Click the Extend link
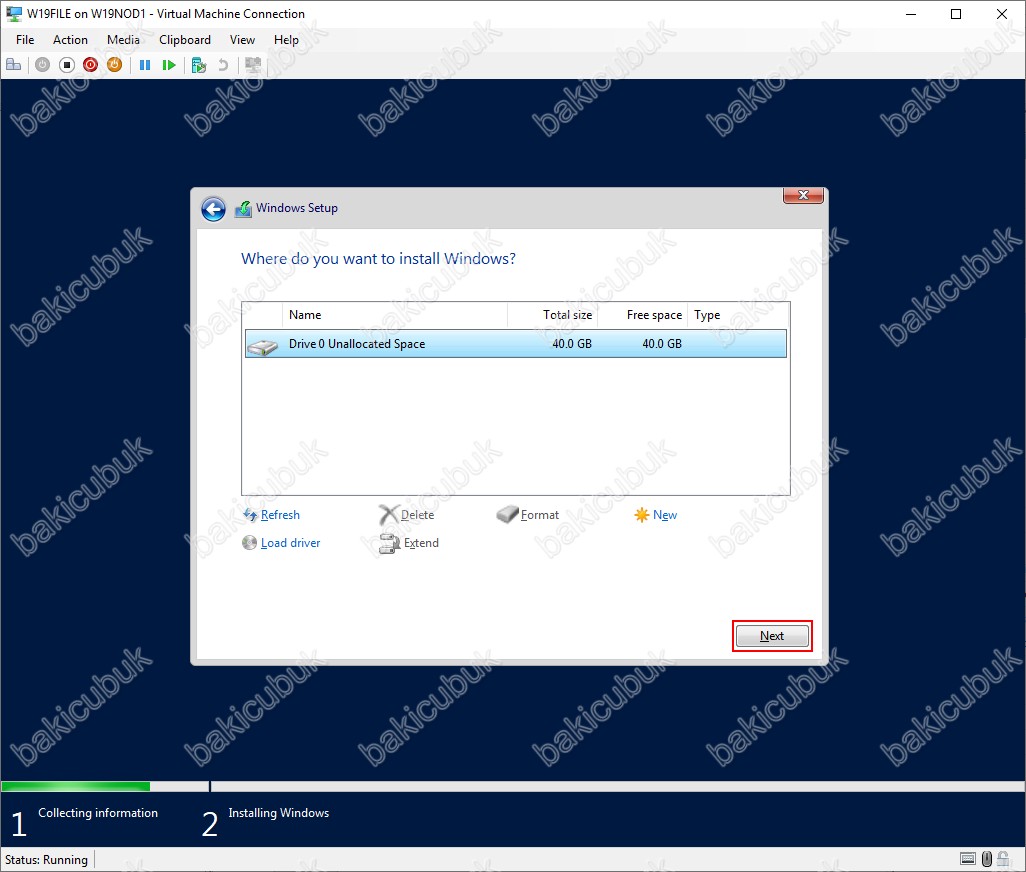Viewport: 1026px width, 872px height. [x=421, y=543]
